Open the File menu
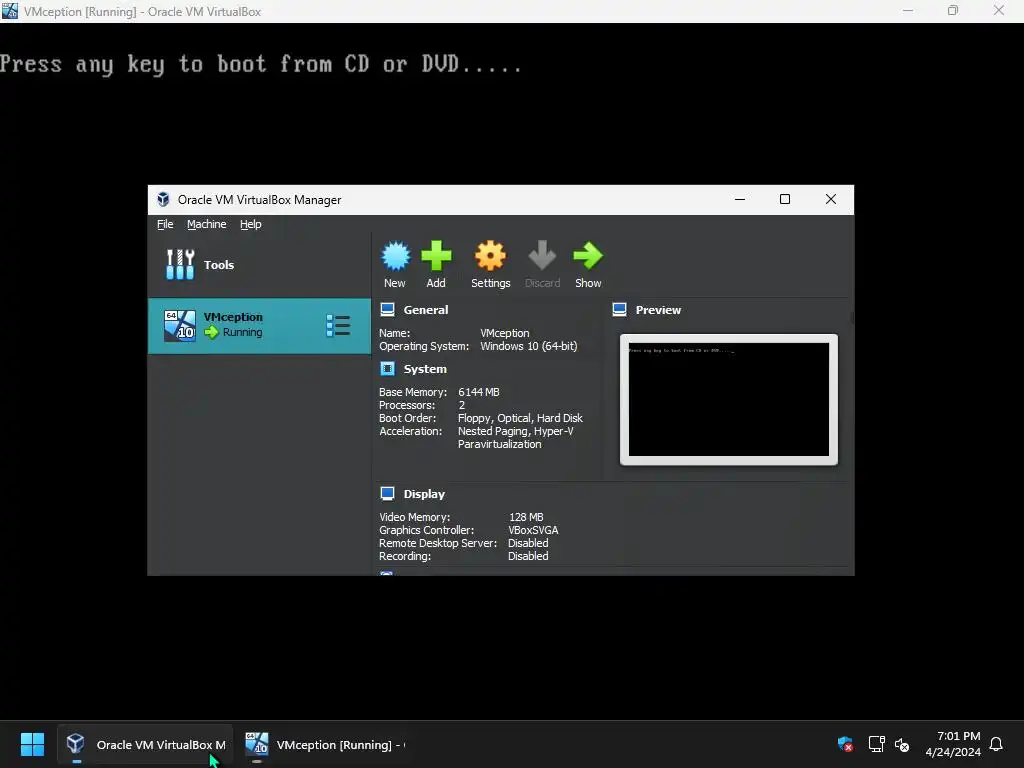1024x768 pixels. coord(165,224)
